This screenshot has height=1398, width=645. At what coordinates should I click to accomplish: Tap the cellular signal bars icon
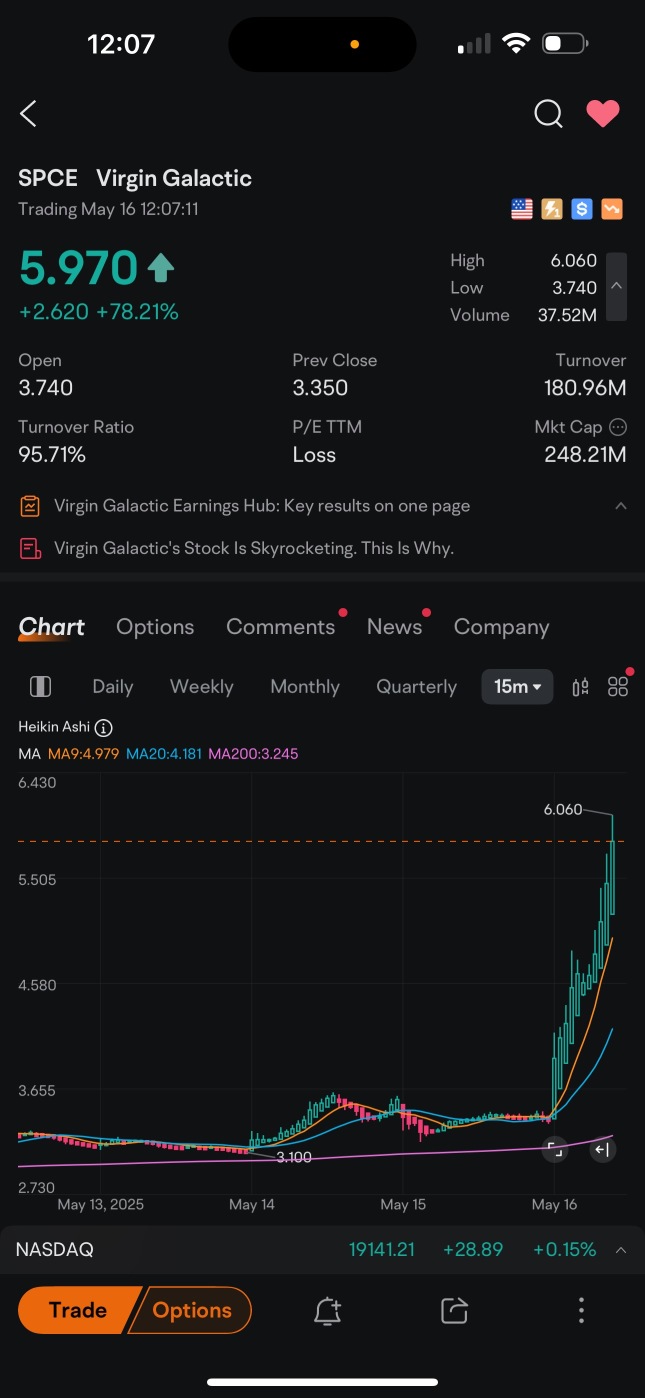(x=474, y=44)
